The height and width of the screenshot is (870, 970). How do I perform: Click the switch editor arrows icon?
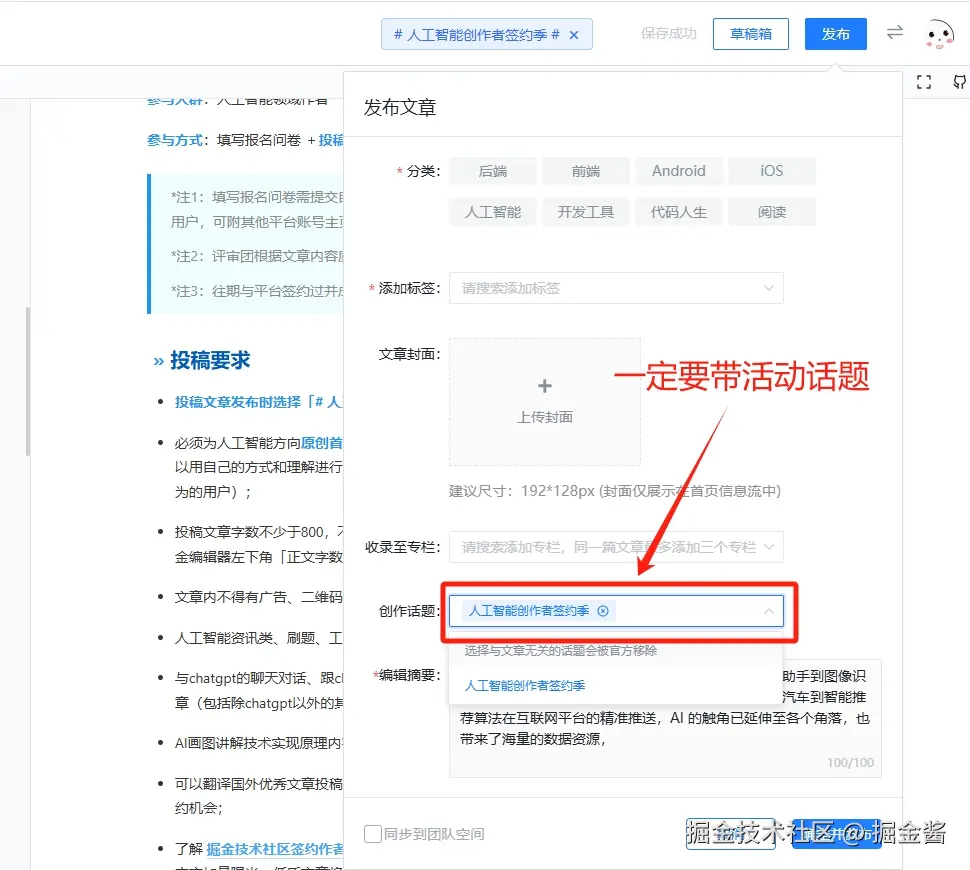[x=893, y=33]
